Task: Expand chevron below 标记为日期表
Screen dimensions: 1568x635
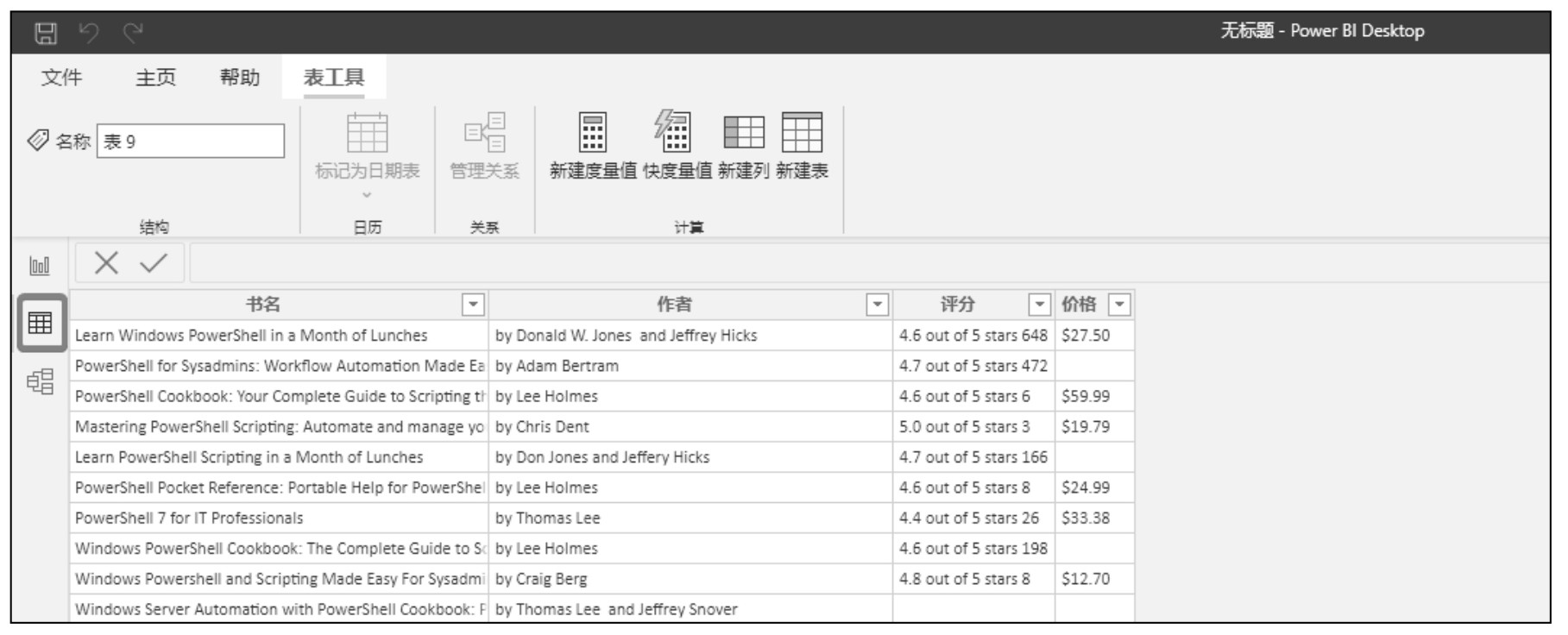Action: tap(367, 195)
